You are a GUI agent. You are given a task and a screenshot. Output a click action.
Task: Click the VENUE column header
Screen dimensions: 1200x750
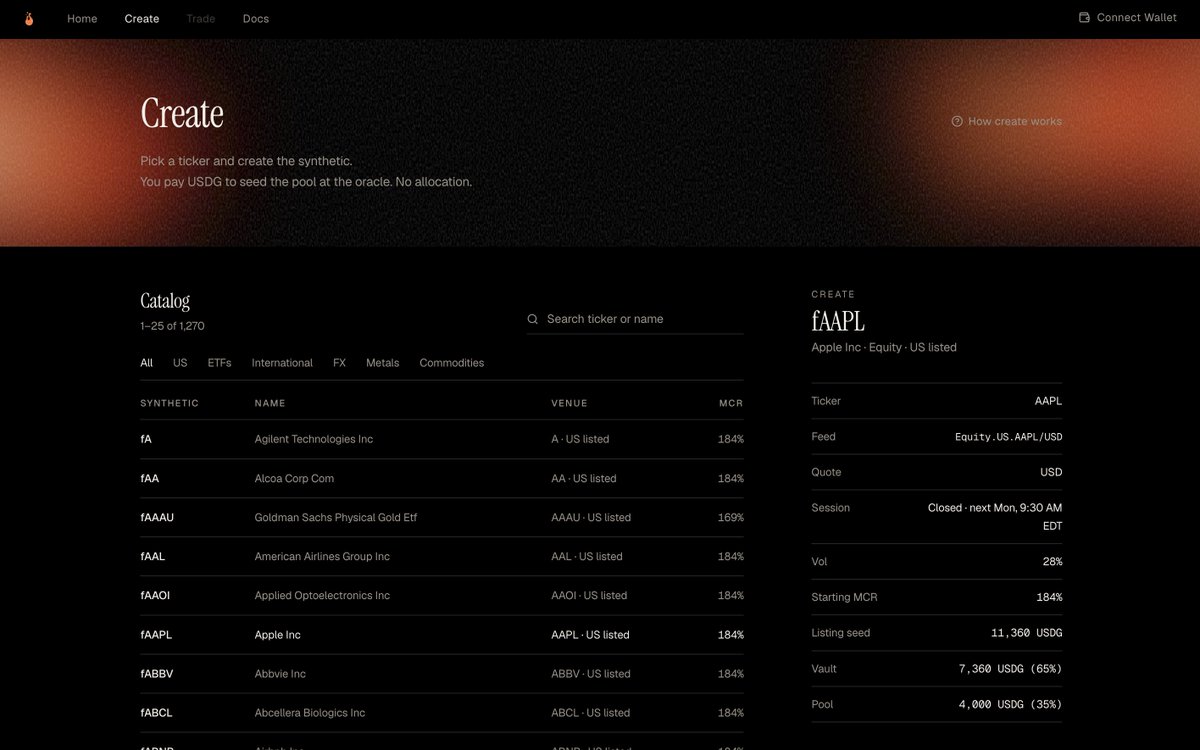coord(569,403)
